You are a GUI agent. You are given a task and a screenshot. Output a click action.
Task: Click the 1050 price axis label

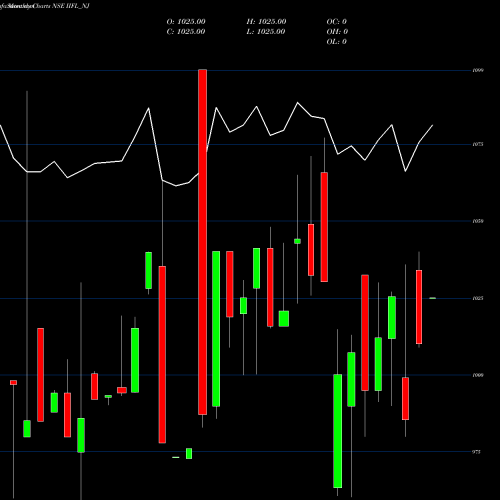tap(478, 221)
